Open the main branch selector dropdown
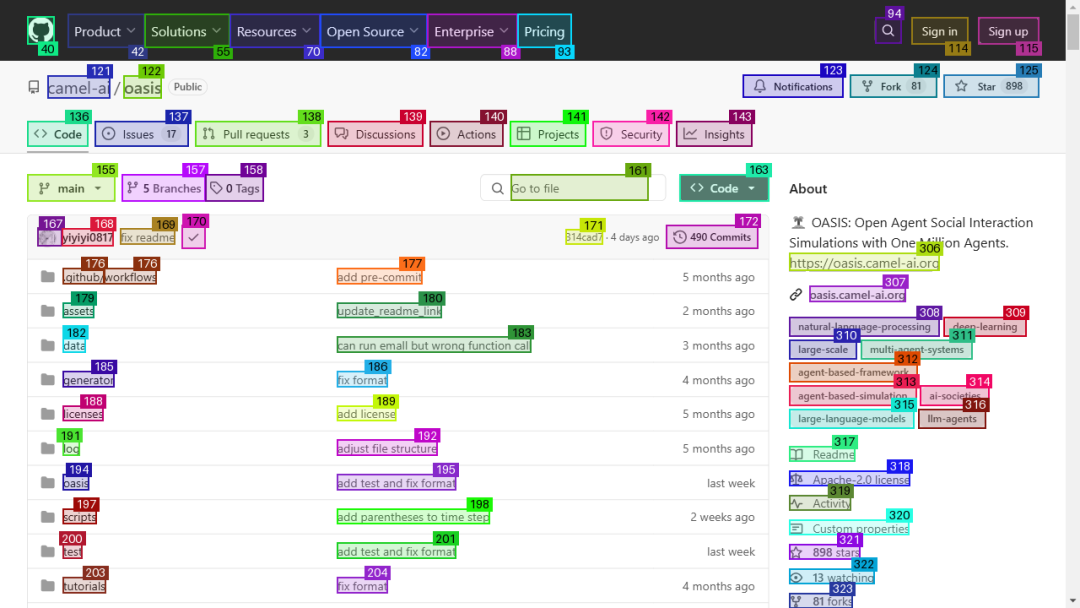 coord(72,188)
